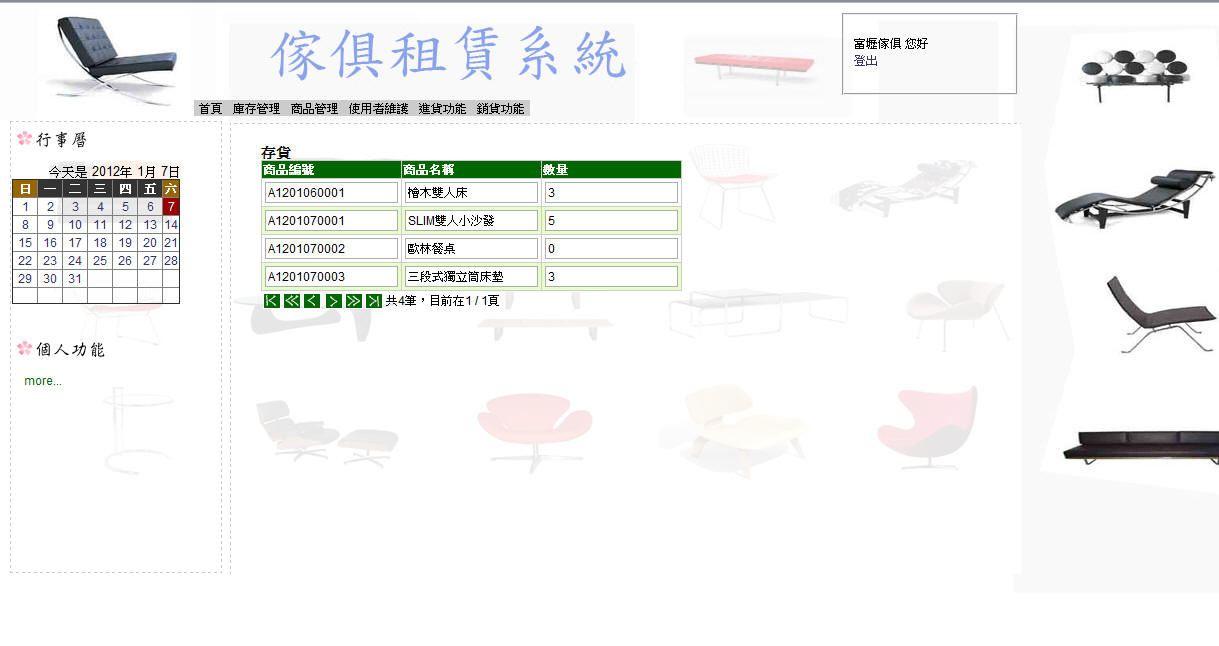The image size is (1219, 646).
Task: Click the product code field A1201060001
Action: click(x=331, y=193)
